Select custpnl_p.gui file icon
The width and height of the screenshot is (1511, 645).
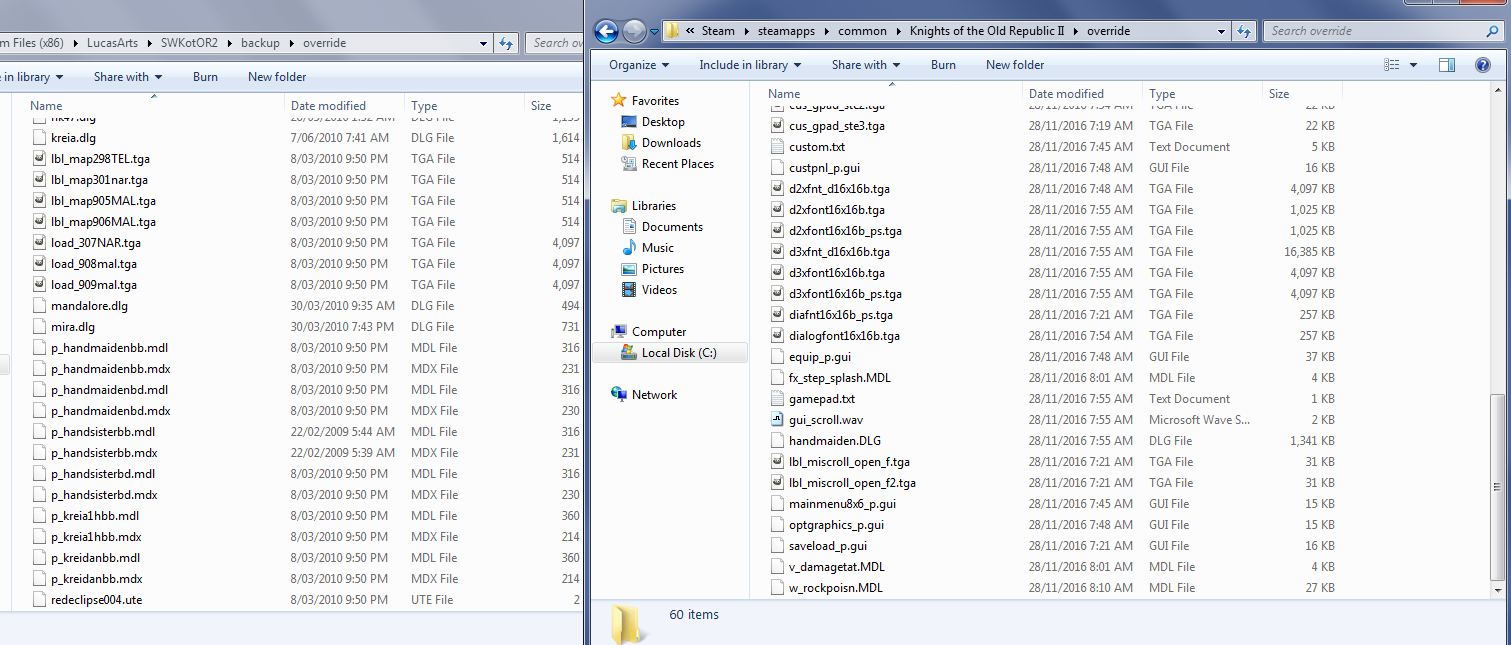point(778,168)
